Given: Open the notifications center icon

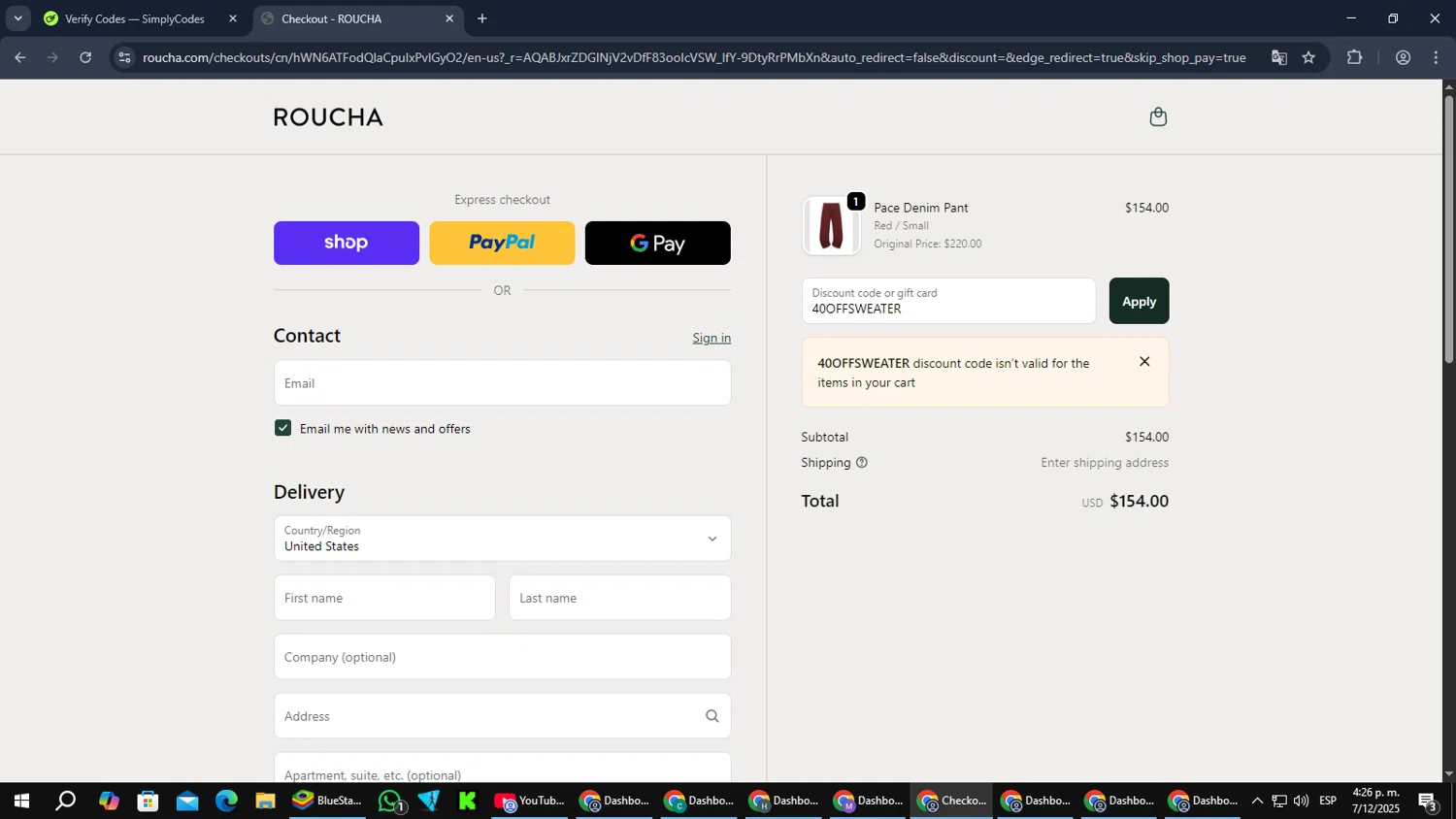Looking at the screenshot, I should click(x=1428, y=801).
